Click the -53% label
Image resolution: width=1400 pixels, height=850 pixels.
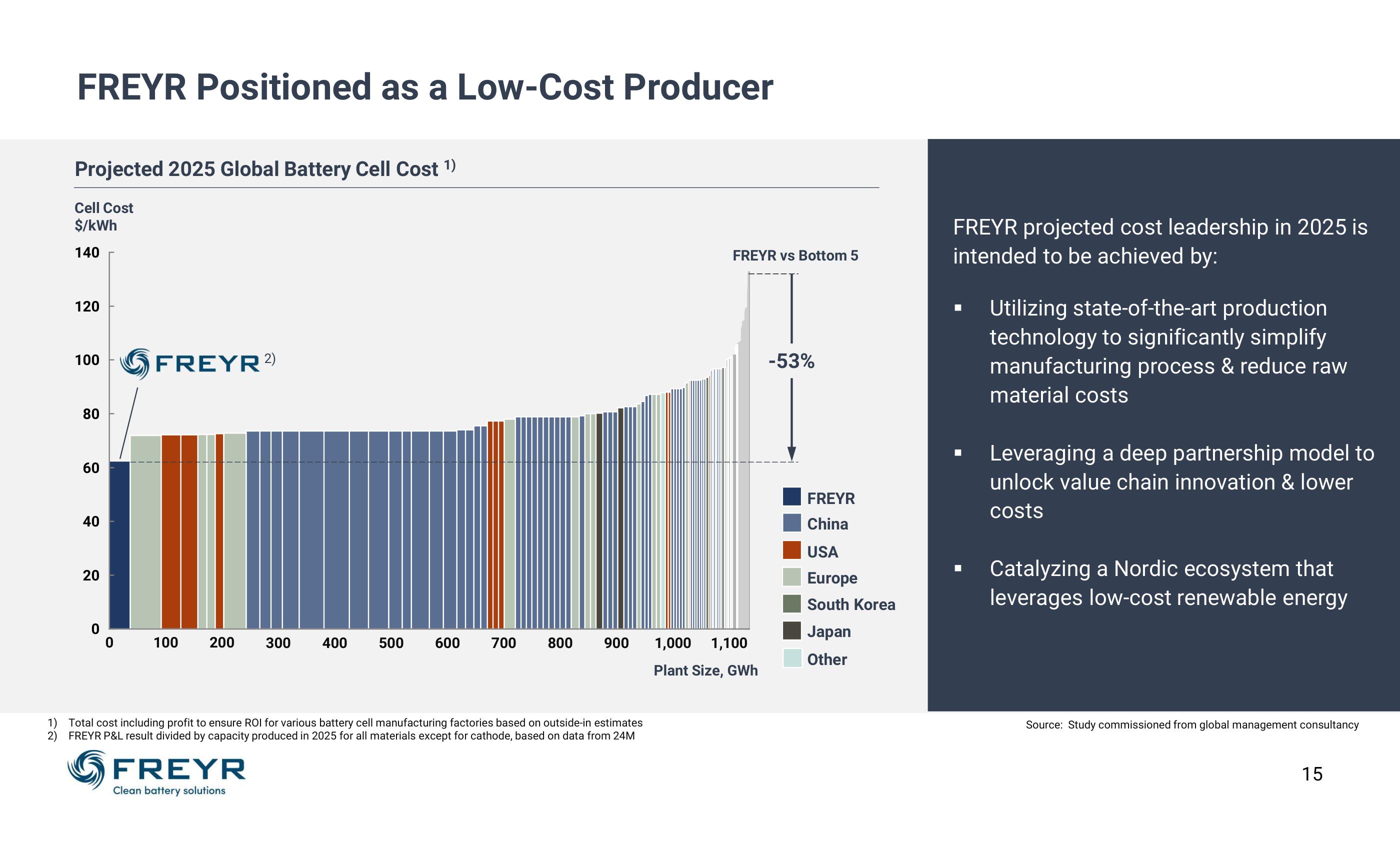[x=791, y=361]
